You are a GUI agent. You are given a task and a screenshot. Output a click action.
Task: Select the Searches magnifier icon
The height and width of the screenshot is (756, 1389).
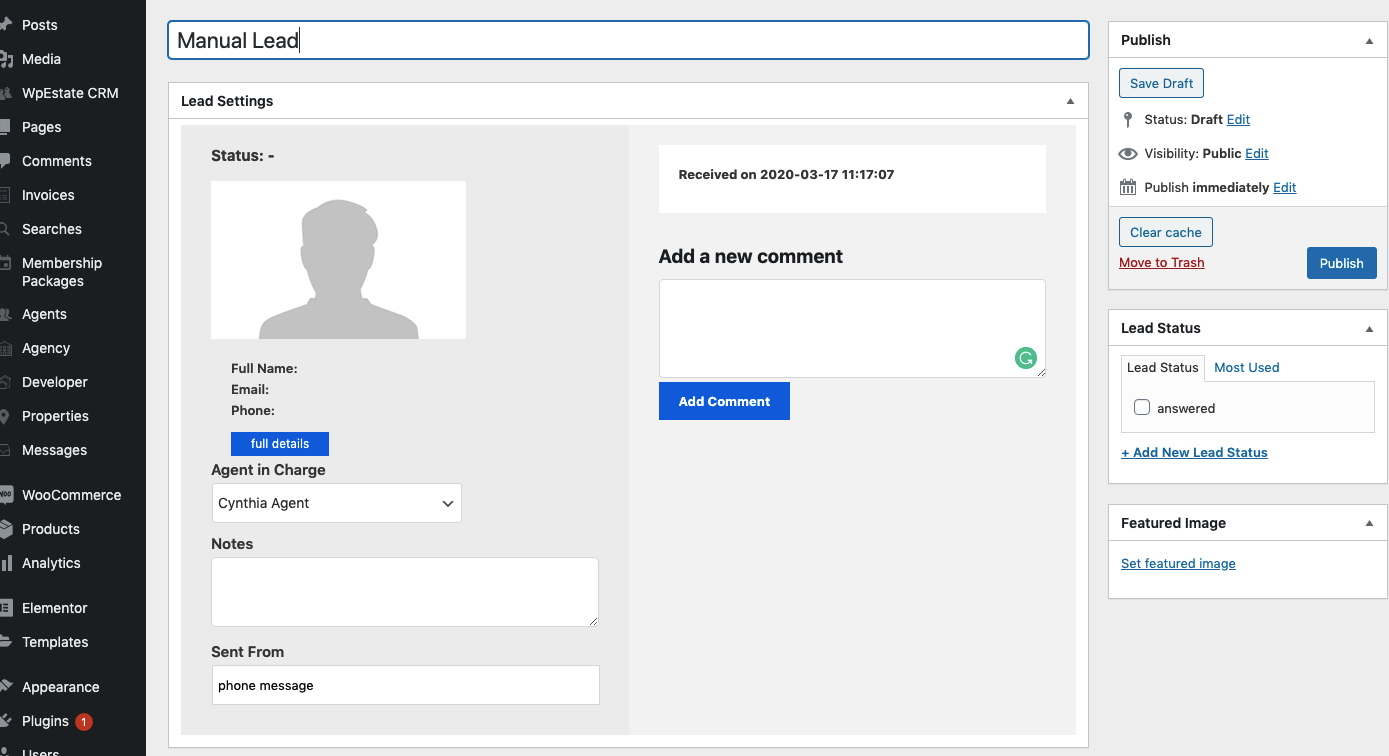click(x=6, y=229)
